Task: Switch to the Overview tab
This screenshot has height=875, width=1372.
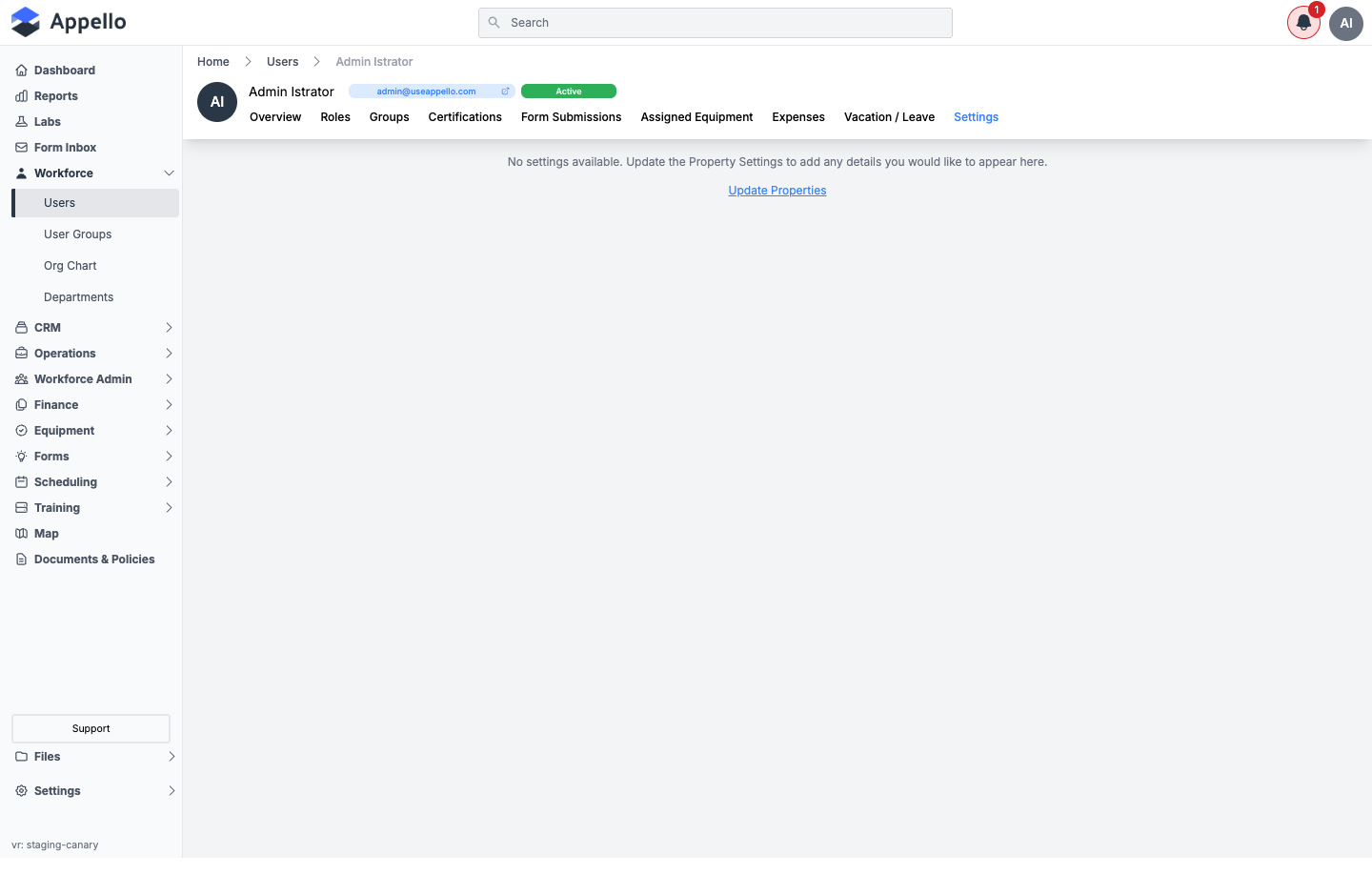Action: (275, 117)
